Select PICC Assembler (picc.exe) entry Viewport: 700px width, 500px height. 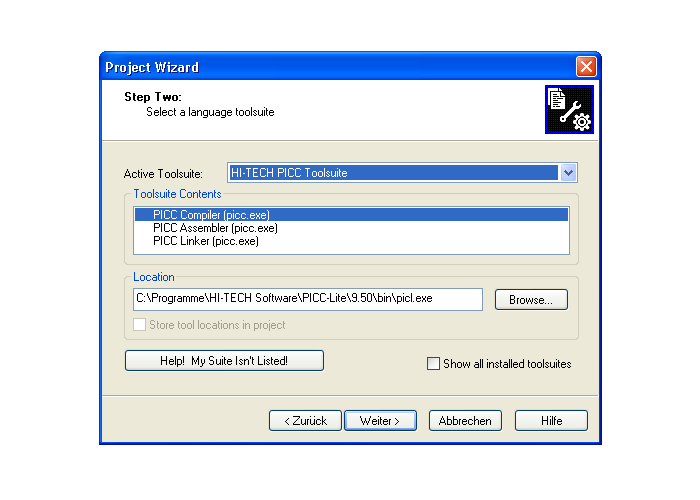(351, 228)
